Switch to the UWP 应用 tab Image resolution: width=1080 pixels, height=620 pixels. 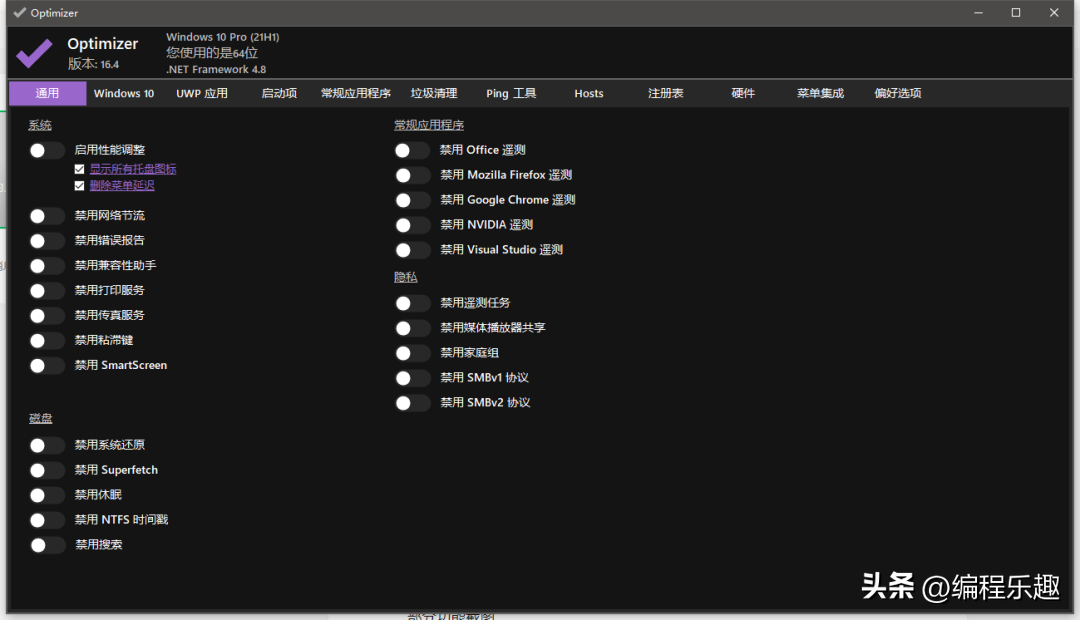[x=202, y=93]
